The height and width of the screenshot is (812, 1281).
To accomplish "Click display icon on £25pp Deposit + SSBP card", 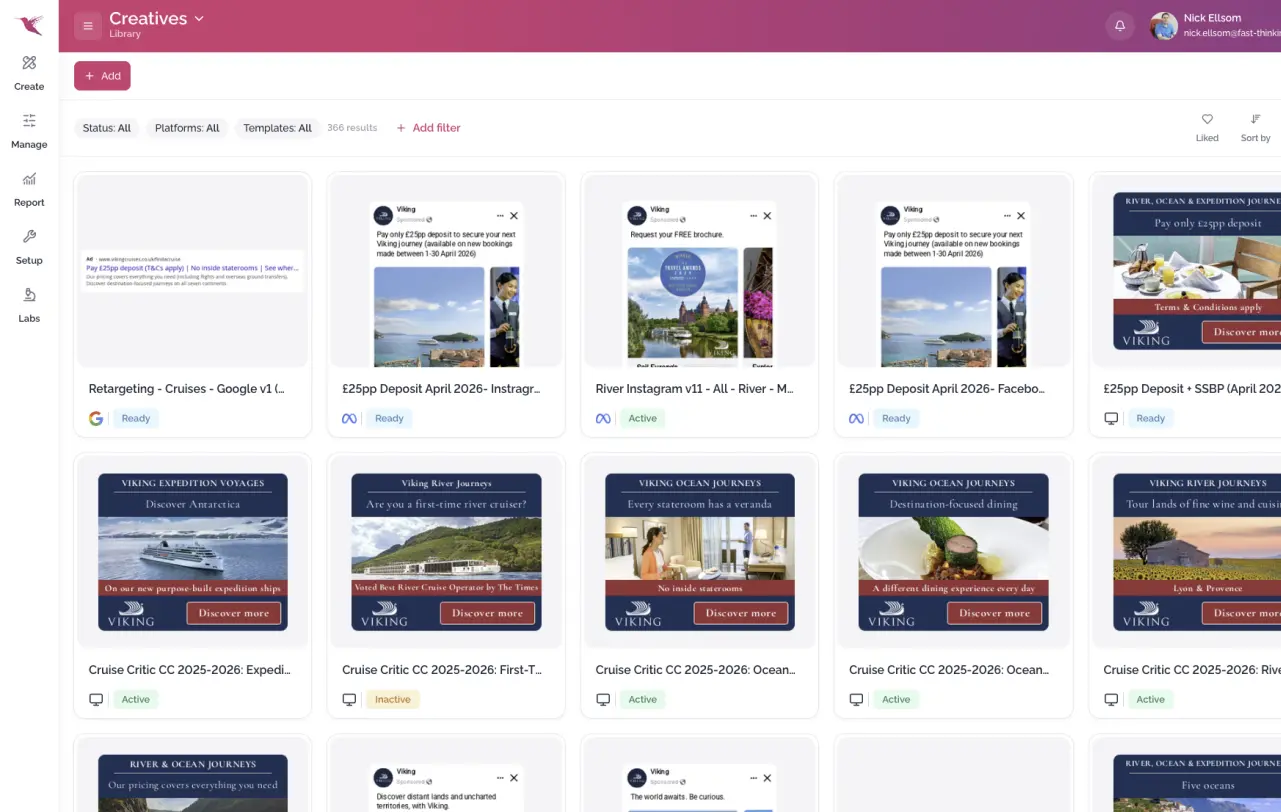I will (1111, 418).
